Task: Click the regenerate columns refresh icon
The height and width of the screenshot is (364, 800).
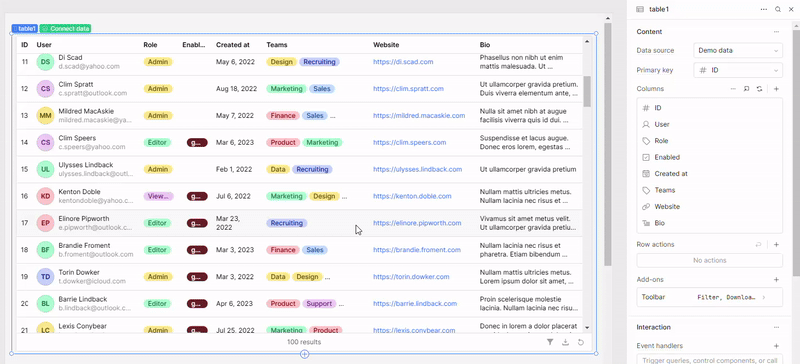Action: 760,89
